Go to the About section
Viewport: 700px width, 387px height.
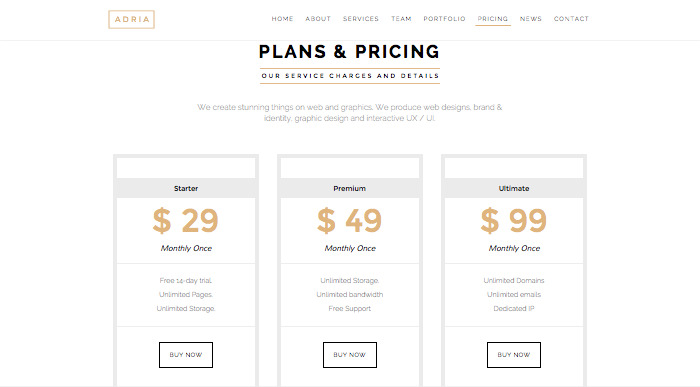coord(318,19)
